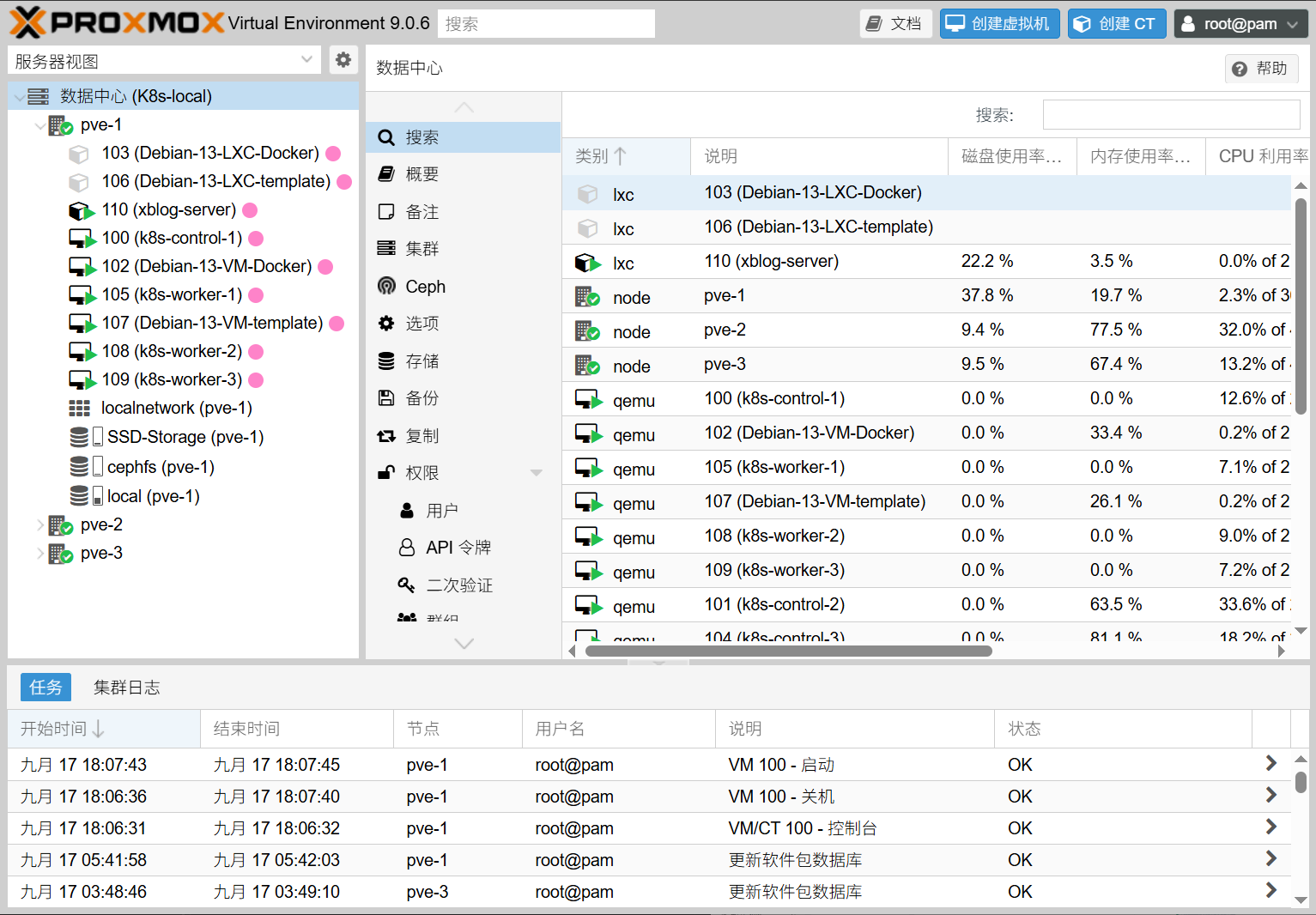Collapse the pve-1 node tree
The image size is (1316, 915).
point(39,125)
